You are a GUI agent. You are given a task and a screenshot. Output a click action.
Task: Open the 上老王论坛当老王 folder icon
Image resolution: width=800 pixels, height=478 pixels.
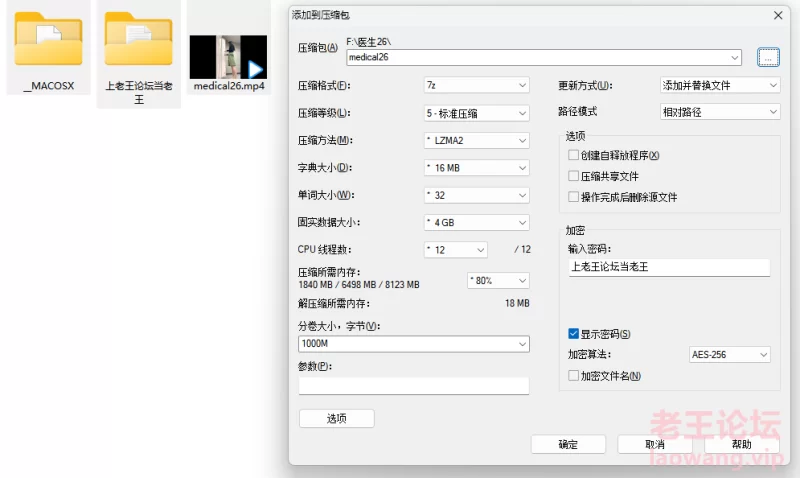pos(139,39)
